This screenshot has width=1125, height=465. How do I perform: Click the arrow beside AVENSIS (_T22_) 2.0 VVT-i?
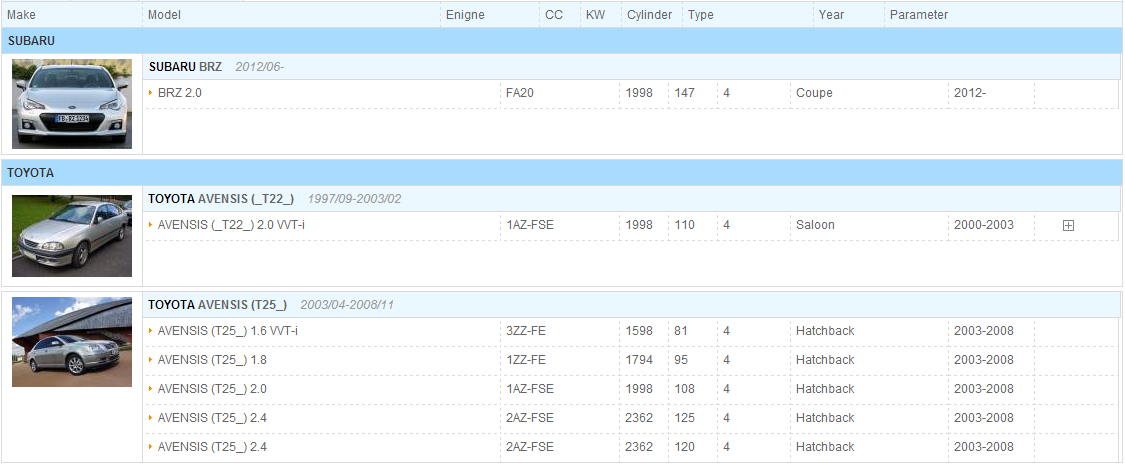(x=151, y=225)
